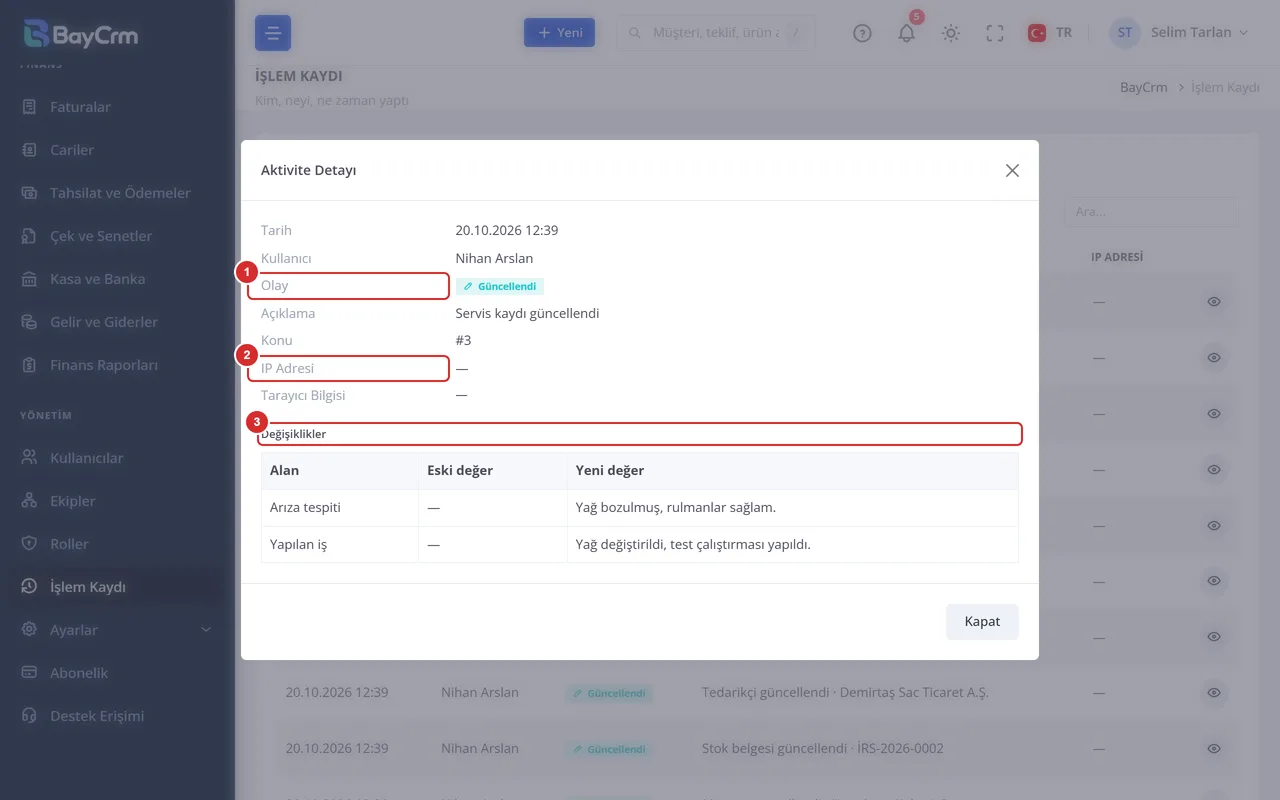Expand the Ayarlar sidebar chevron

(x=206, y=630)
